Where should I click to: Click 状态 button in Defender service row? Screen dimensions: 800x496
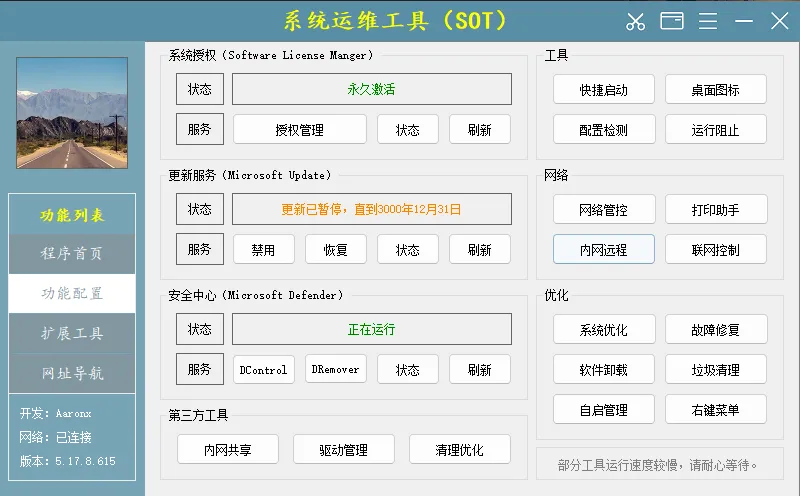point(408,369)
